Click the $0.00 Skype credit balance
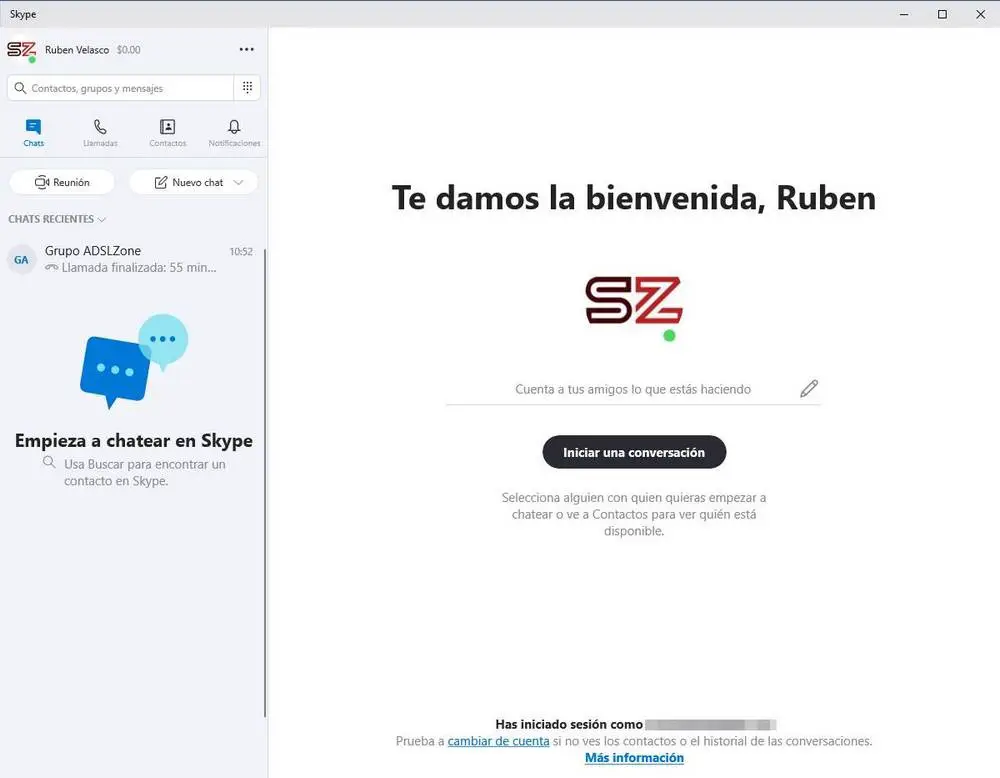The width and height of the screenshot is (1000, 778). click(x=128, y=50)
